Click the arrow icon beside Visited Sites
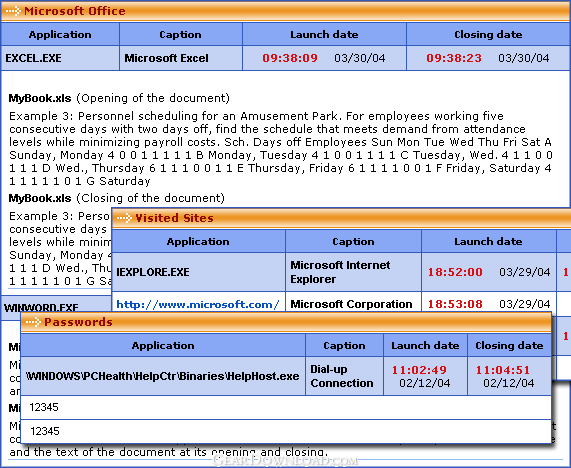Viewport: 571px width, 468px height. coord(124,218)
